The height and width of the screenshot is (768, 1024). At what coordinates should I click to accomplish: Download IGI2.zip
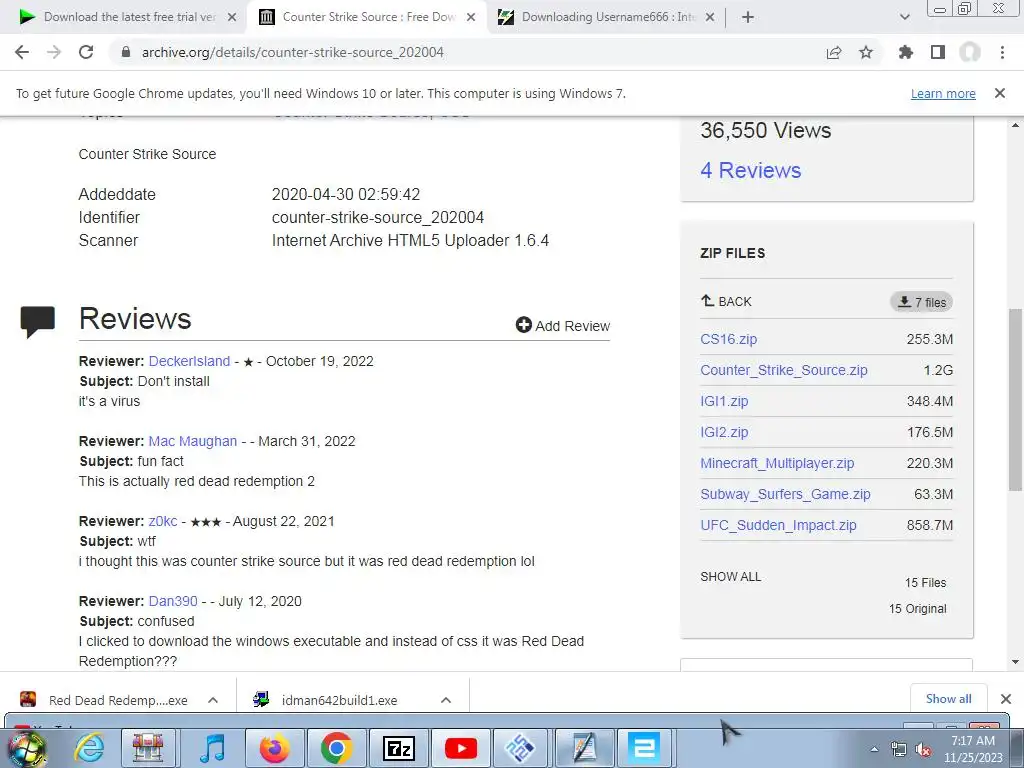tap(724, 432)
